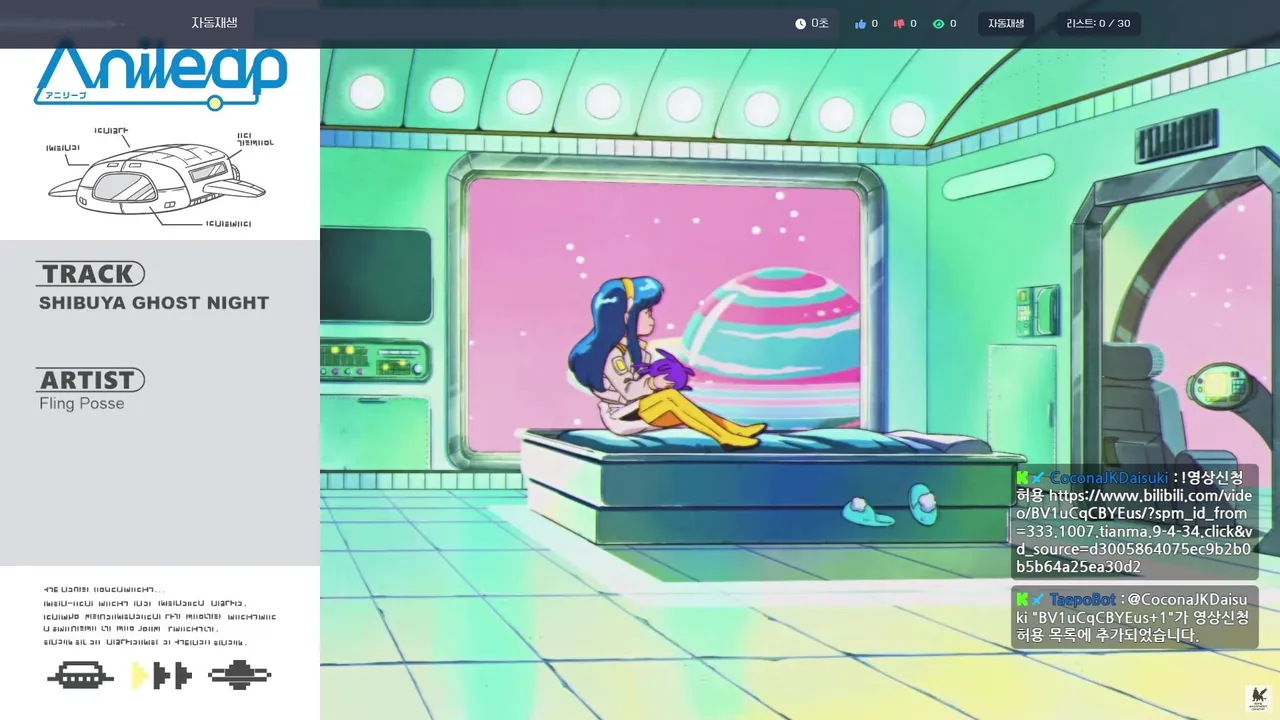This screenshot has width=1280, height=720.
Task: Click the right spinning-top ship pixel icon
Action: click(x=240, y=675)
